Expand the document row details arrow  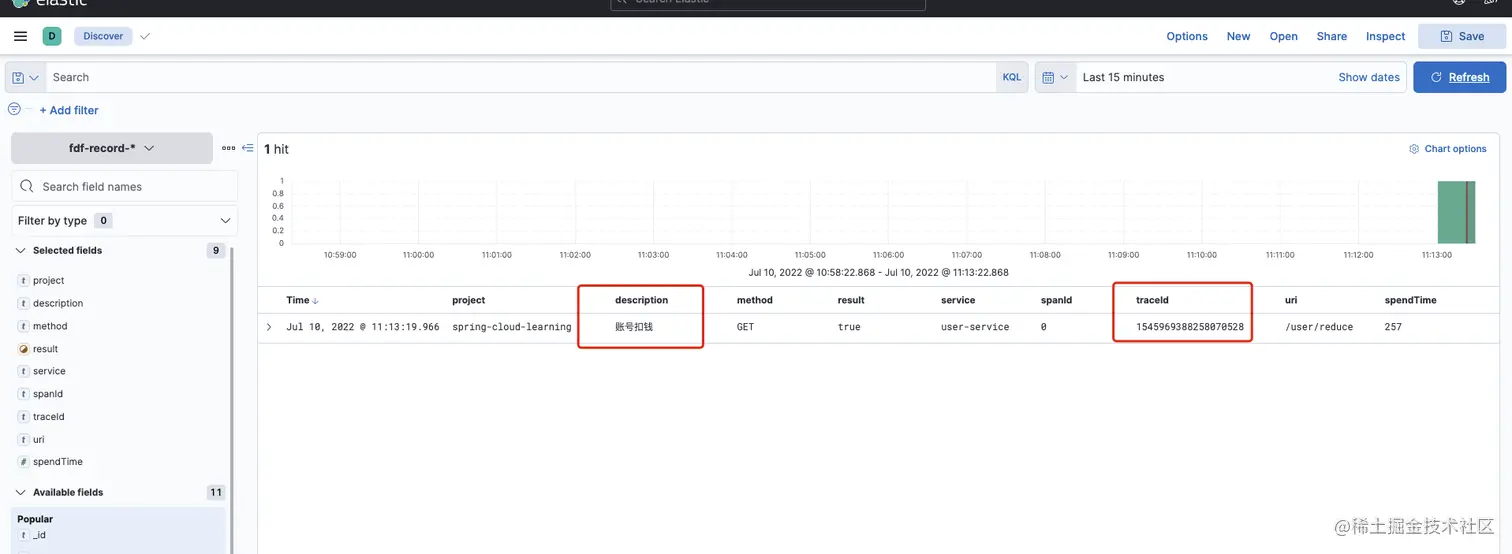click(x=269, y=327)
